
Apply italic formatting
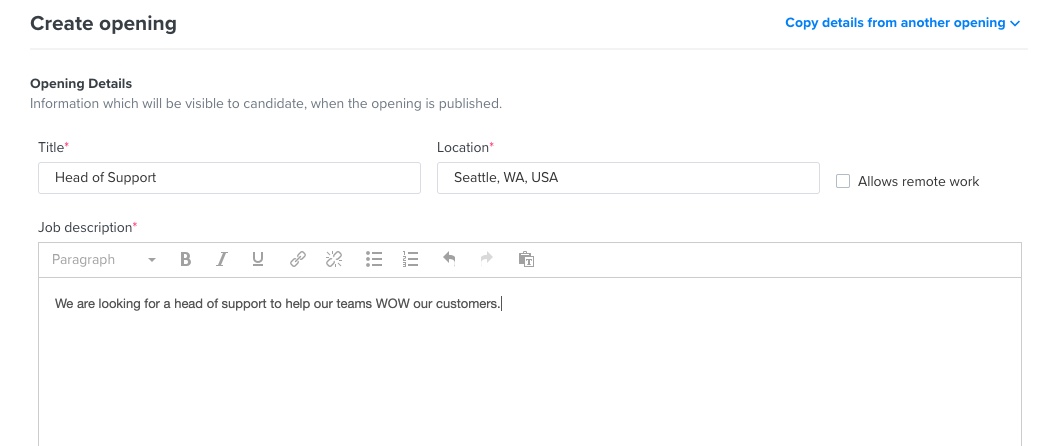coord(222,260)
